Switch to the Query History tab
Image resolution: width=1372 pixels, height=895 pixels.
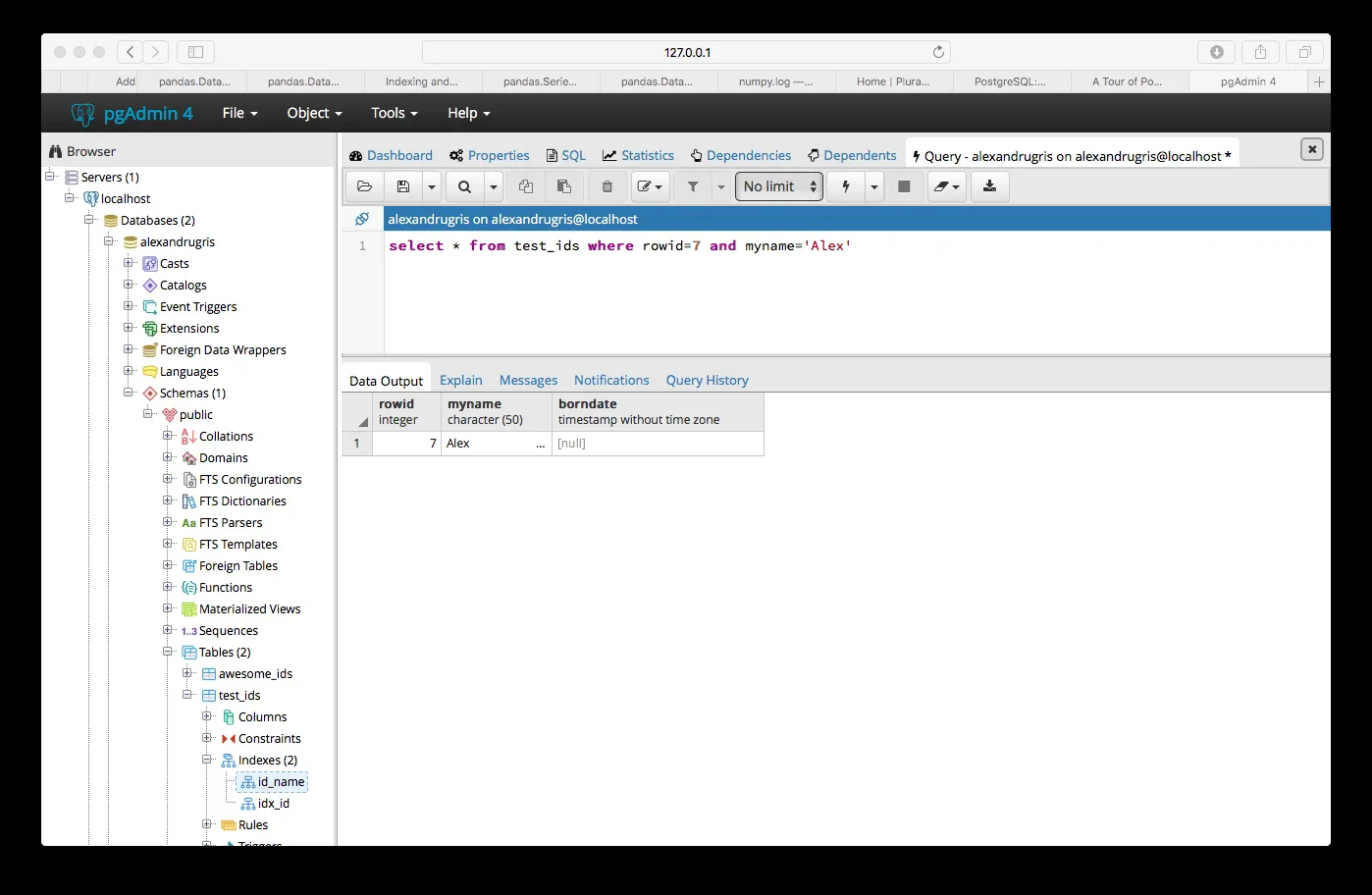[x=707, y=380]
